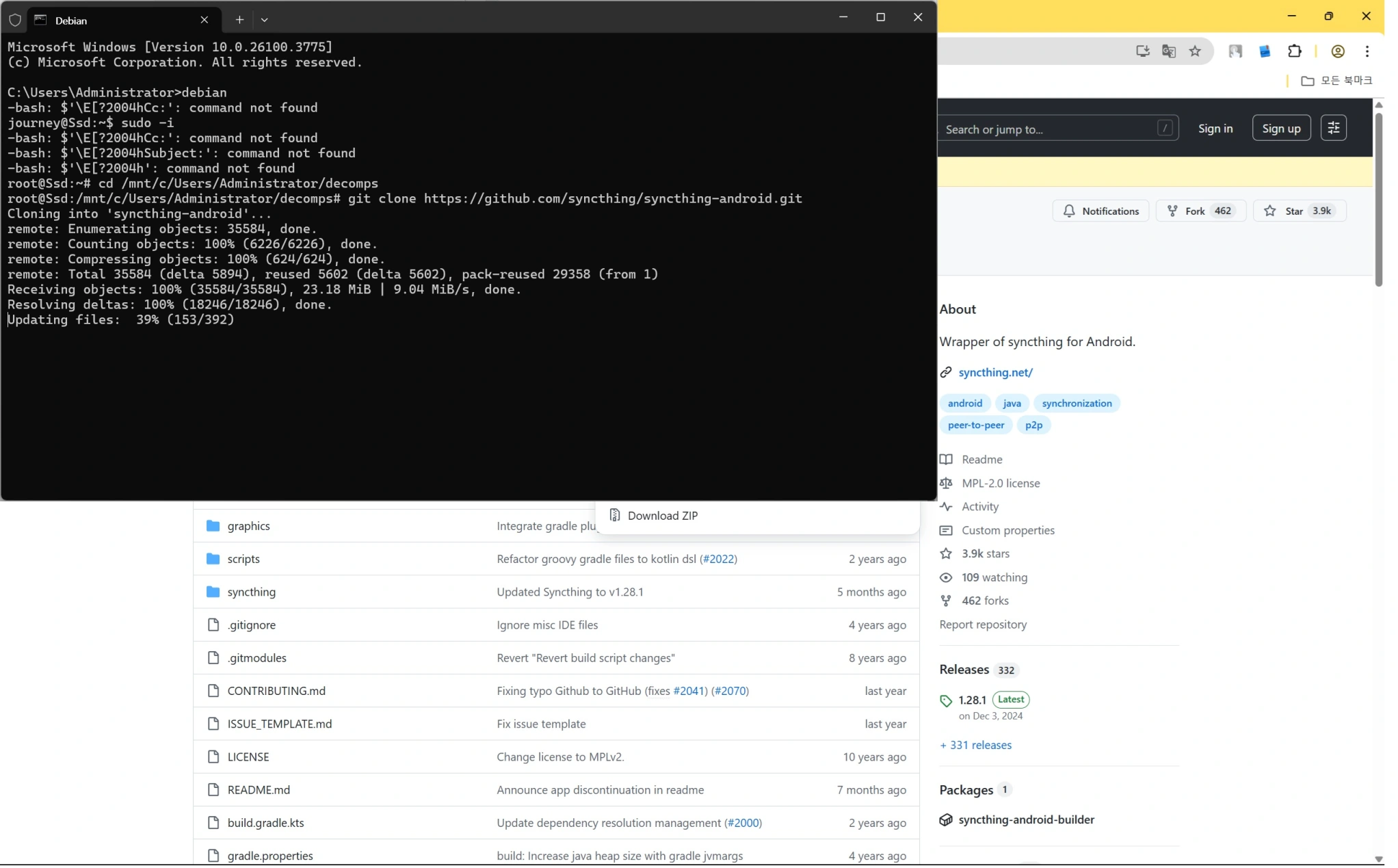Image resolution: width=1398 pixels, height=868 pixels.
Task: Open the syncthing.net website link
Action: tap(995, 373)
